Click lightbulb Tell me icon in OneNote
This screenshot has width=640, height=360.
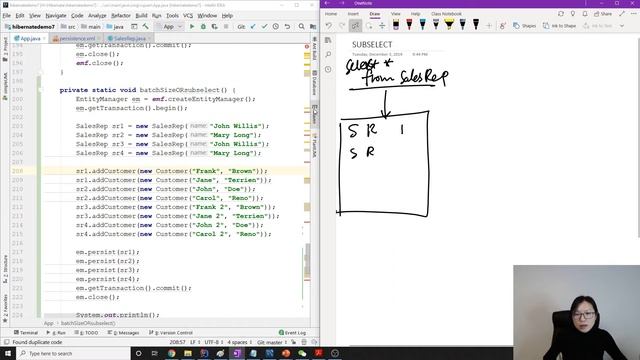(573, 14)
